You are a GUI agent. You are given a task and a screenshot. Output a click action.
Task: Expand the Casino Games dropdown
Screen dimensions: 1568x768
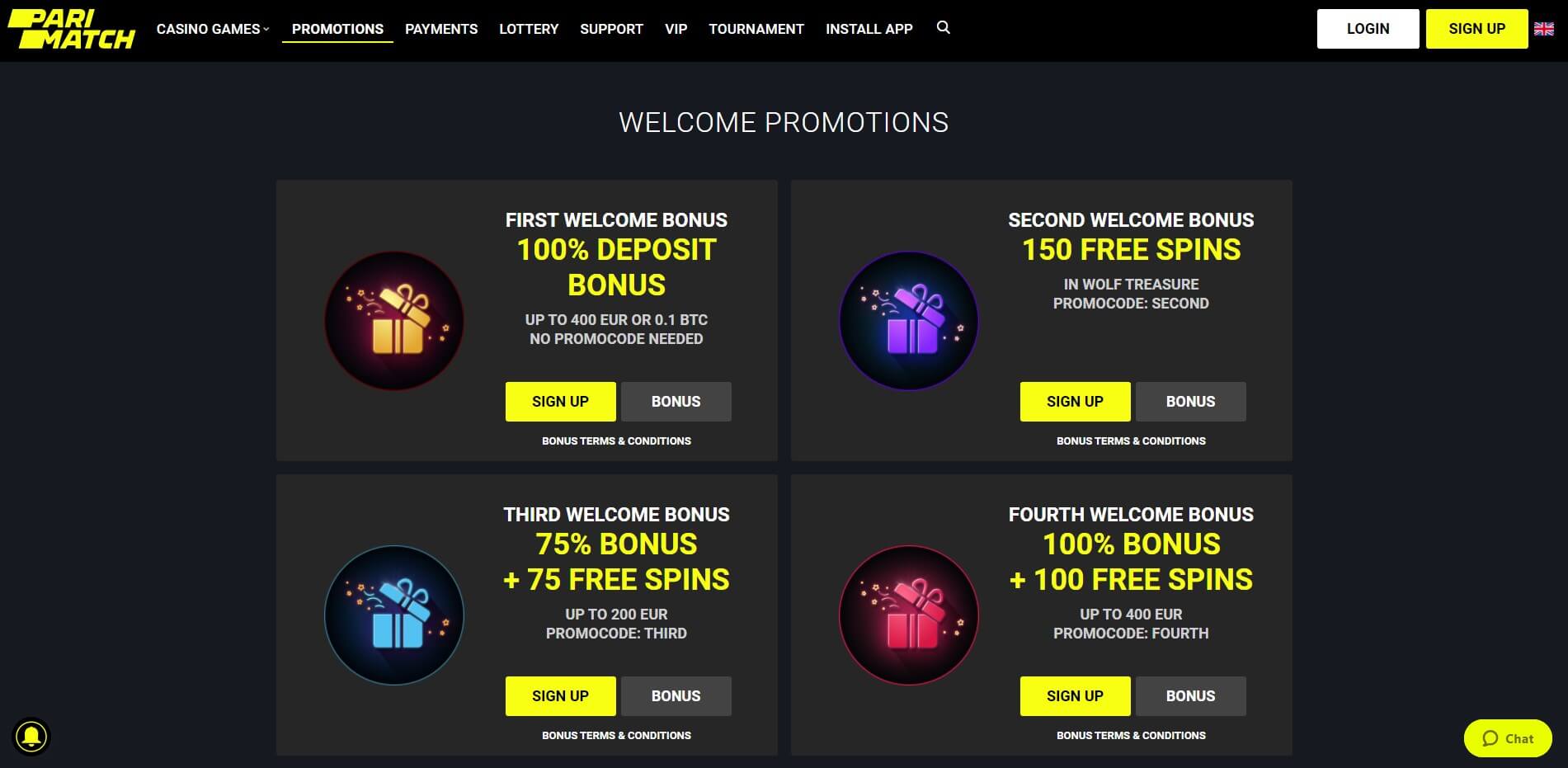(213, 29)
